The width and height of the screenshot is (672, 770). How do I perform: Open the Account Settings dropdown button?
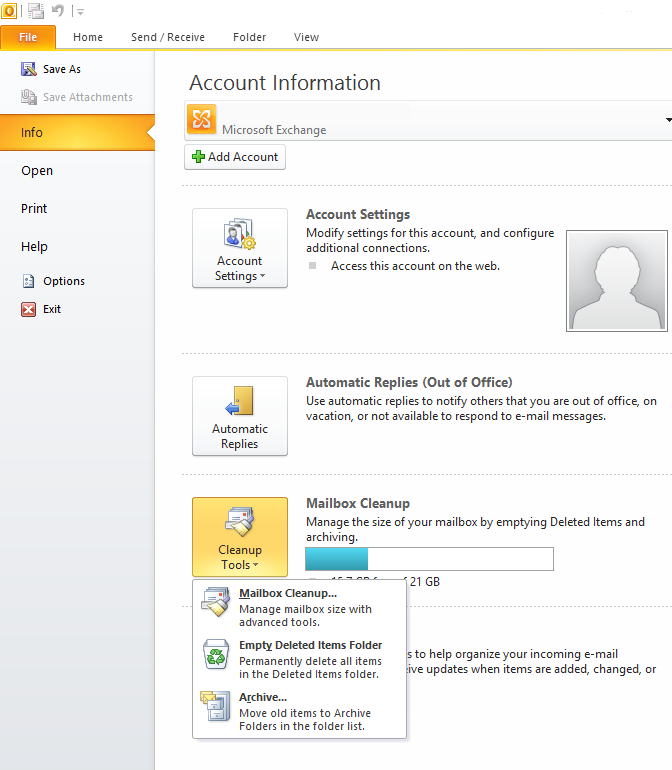pos(240,248)
